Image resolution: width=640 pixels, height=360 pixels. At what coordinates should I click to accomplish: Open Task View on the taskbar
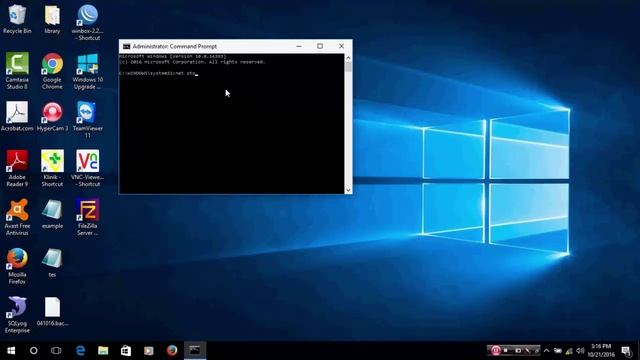[56, 351]
